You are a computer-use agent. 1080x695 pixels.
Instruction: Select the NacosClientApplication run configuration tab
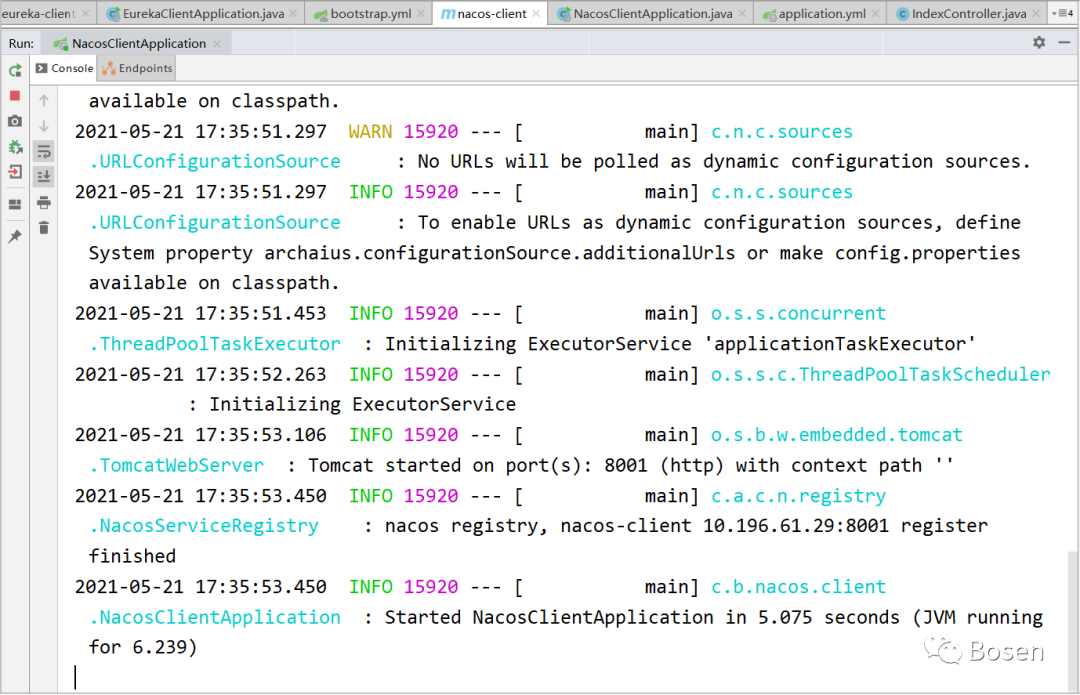(138, 43)
